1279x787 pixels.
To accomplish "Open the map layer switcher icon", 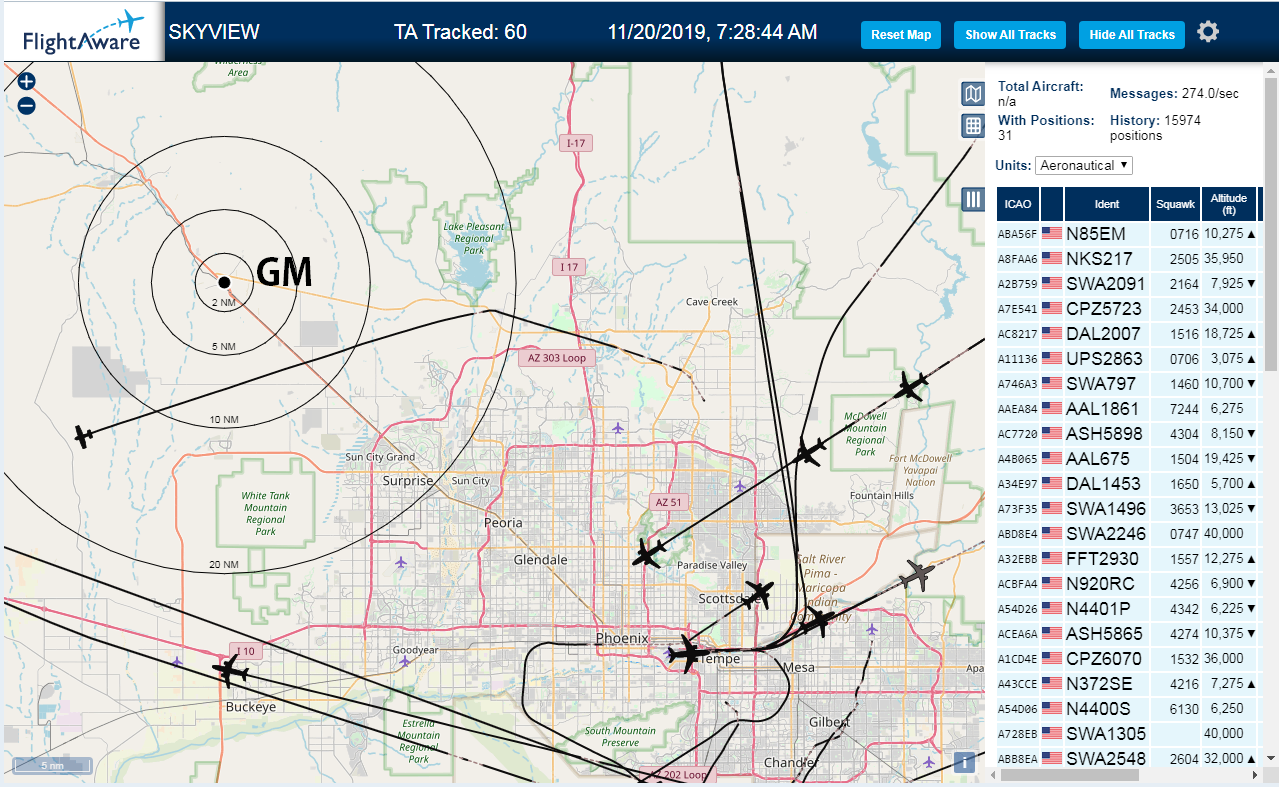I will tap(973, 94).
